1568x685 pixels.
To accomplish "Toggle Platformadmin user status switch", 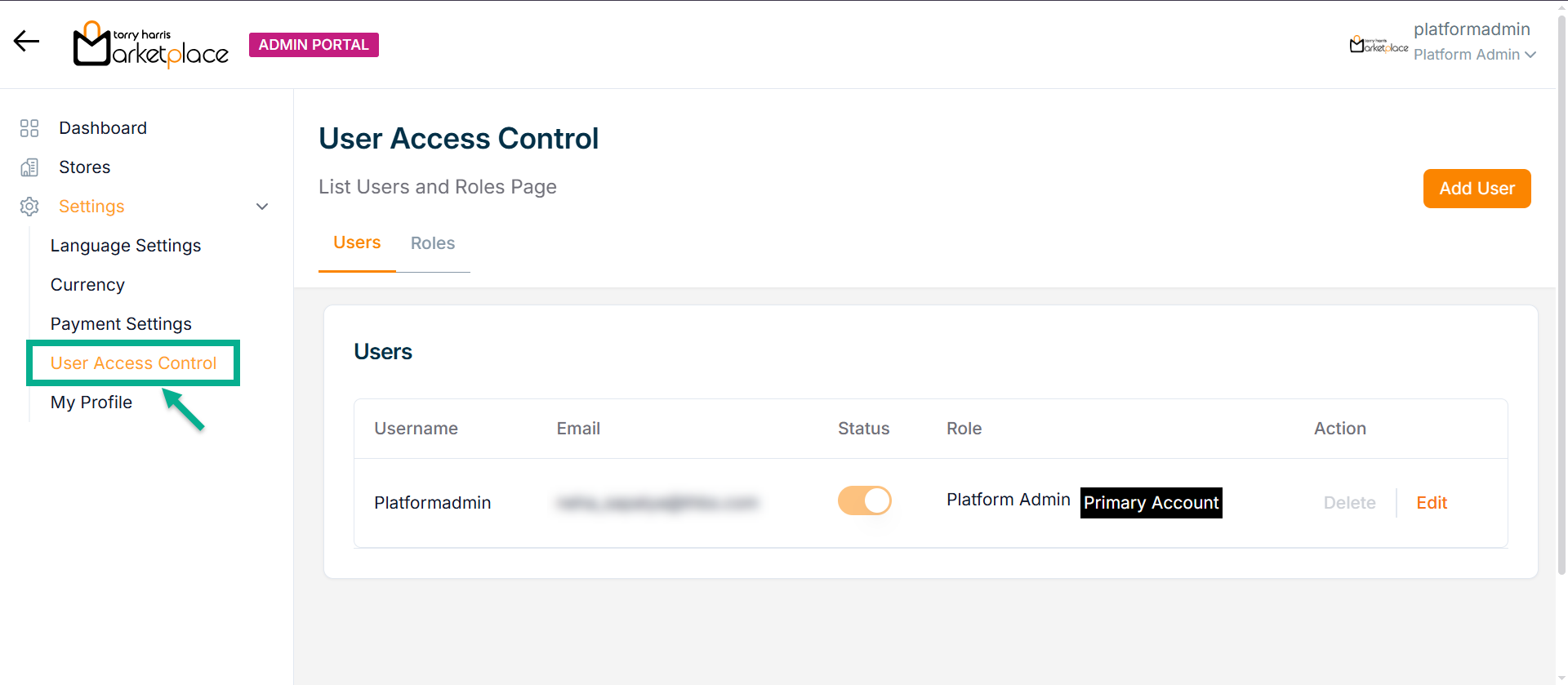I will [864, 500].
